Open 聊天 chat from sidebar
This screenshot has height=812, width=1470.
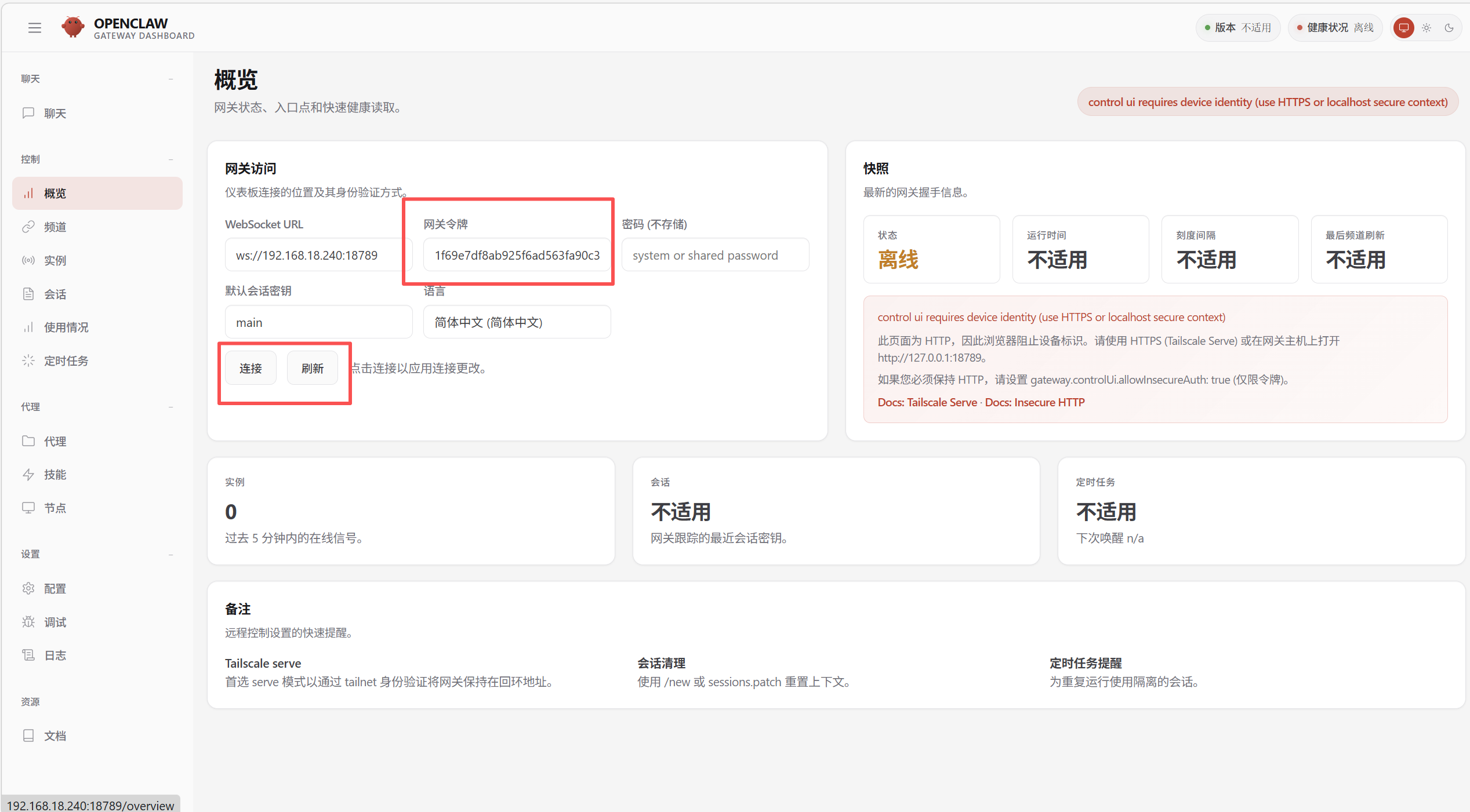(55, 114)
